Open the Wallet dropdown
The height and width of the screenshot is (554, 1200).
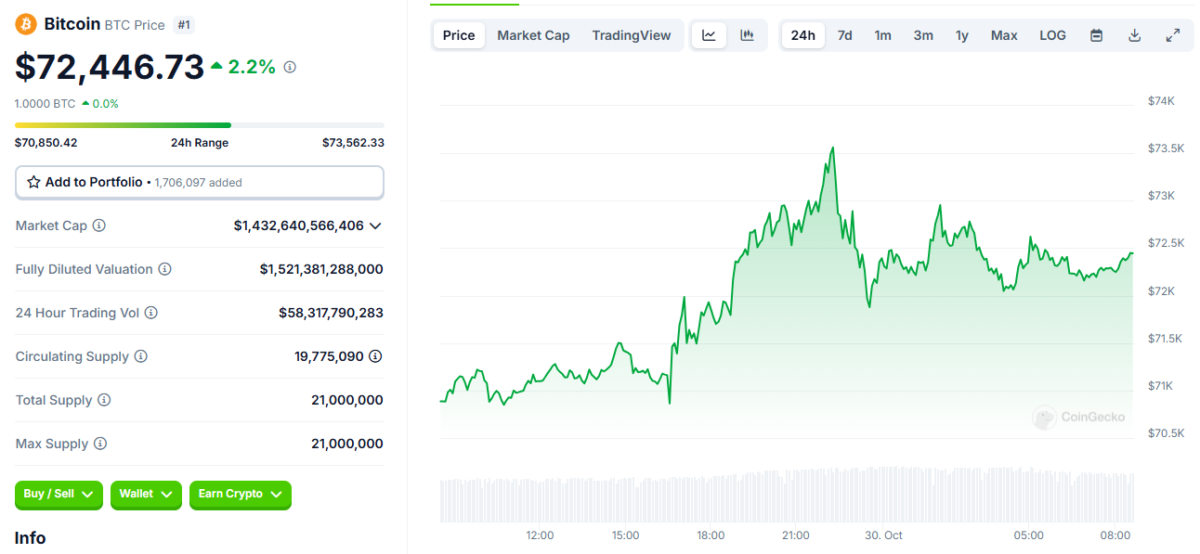click(x=146, y=494)
